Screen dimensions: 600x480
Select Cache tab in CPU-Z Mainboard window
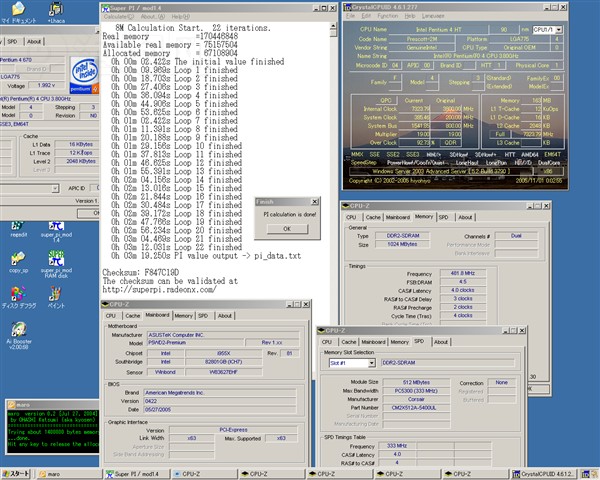(132, 316)
